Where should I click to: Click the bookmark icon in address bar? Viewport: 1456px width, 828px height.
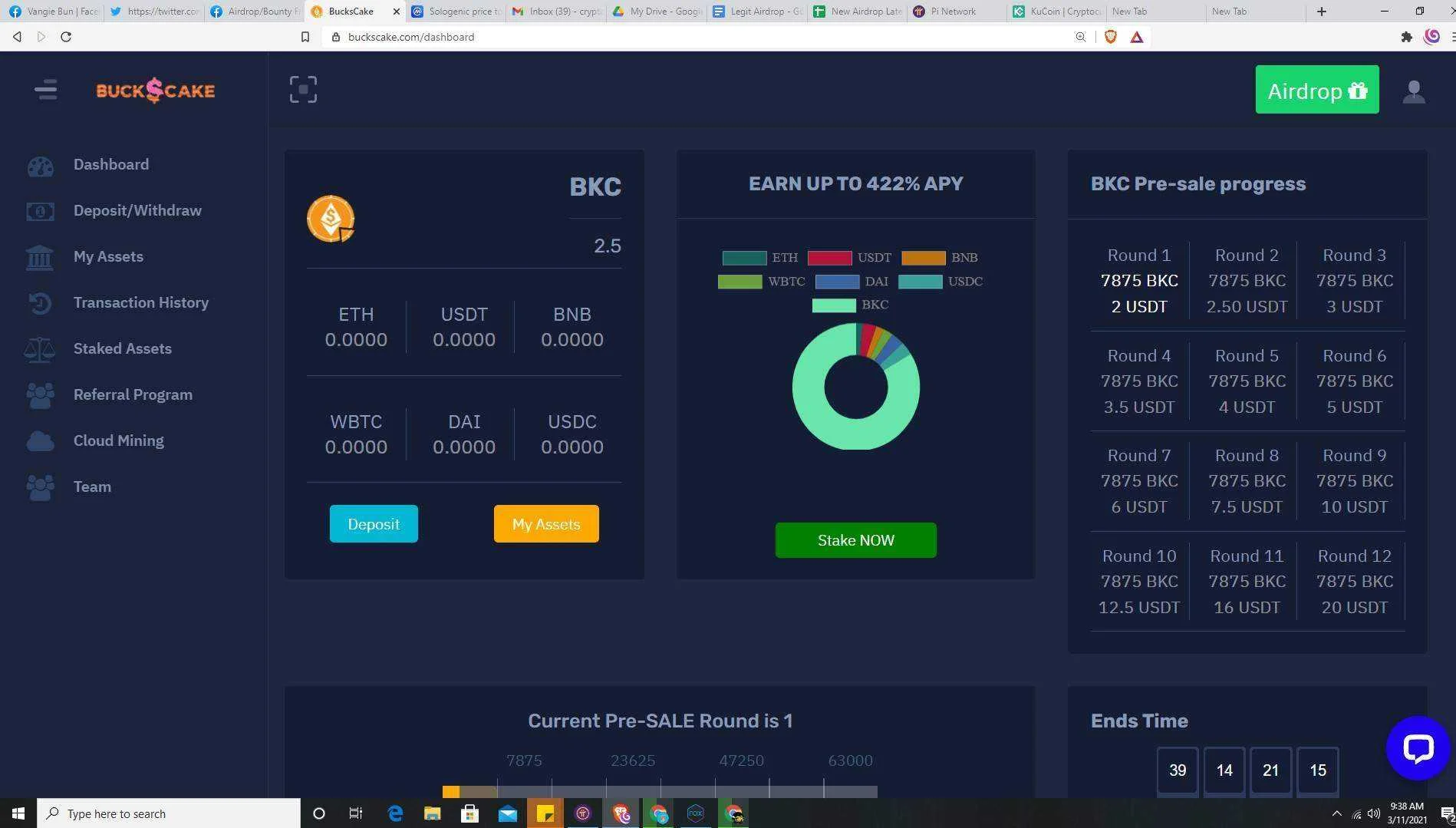pos(305,37)
